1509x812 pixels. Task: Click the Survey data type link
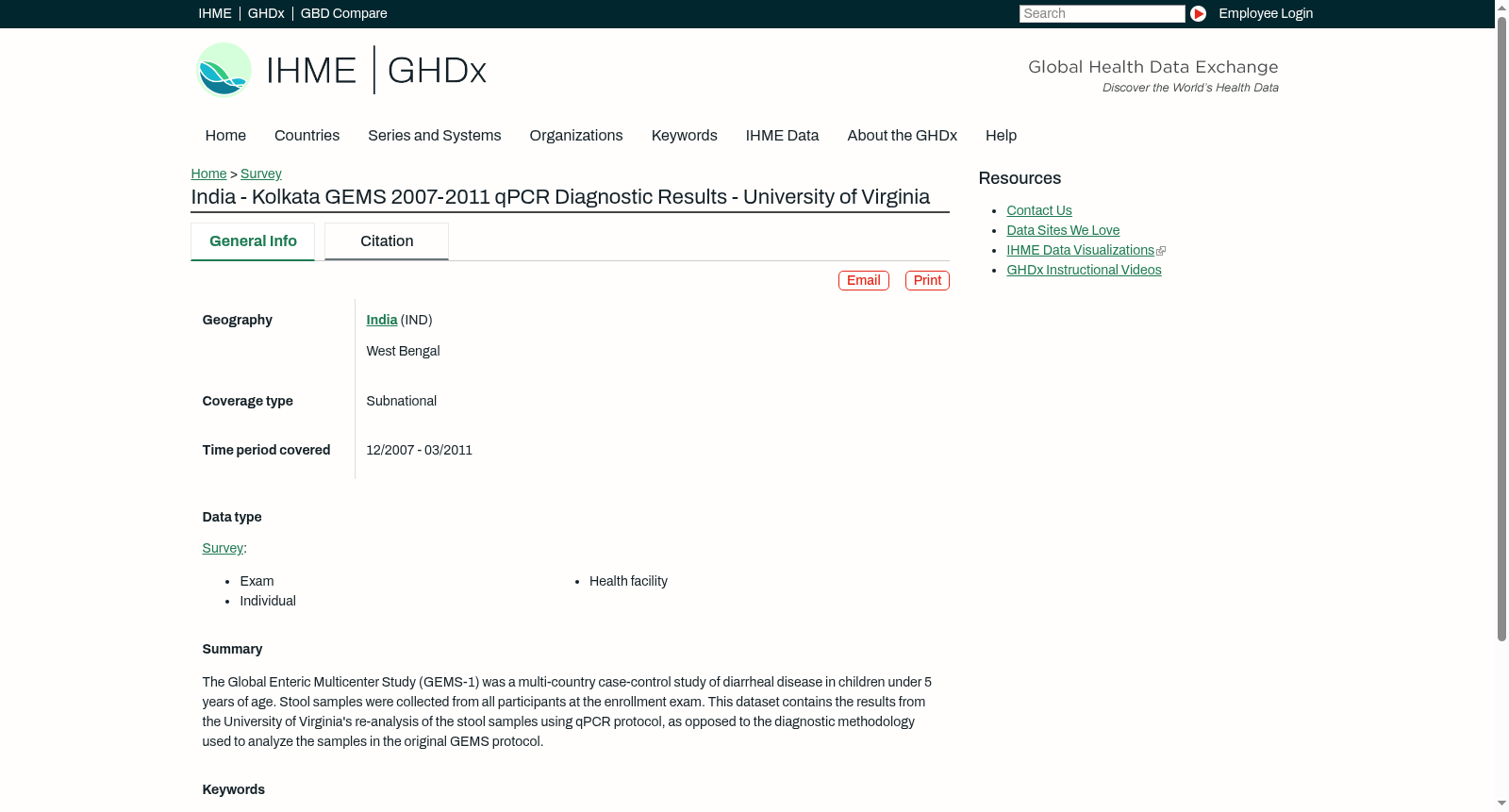(x=223, y=549)
